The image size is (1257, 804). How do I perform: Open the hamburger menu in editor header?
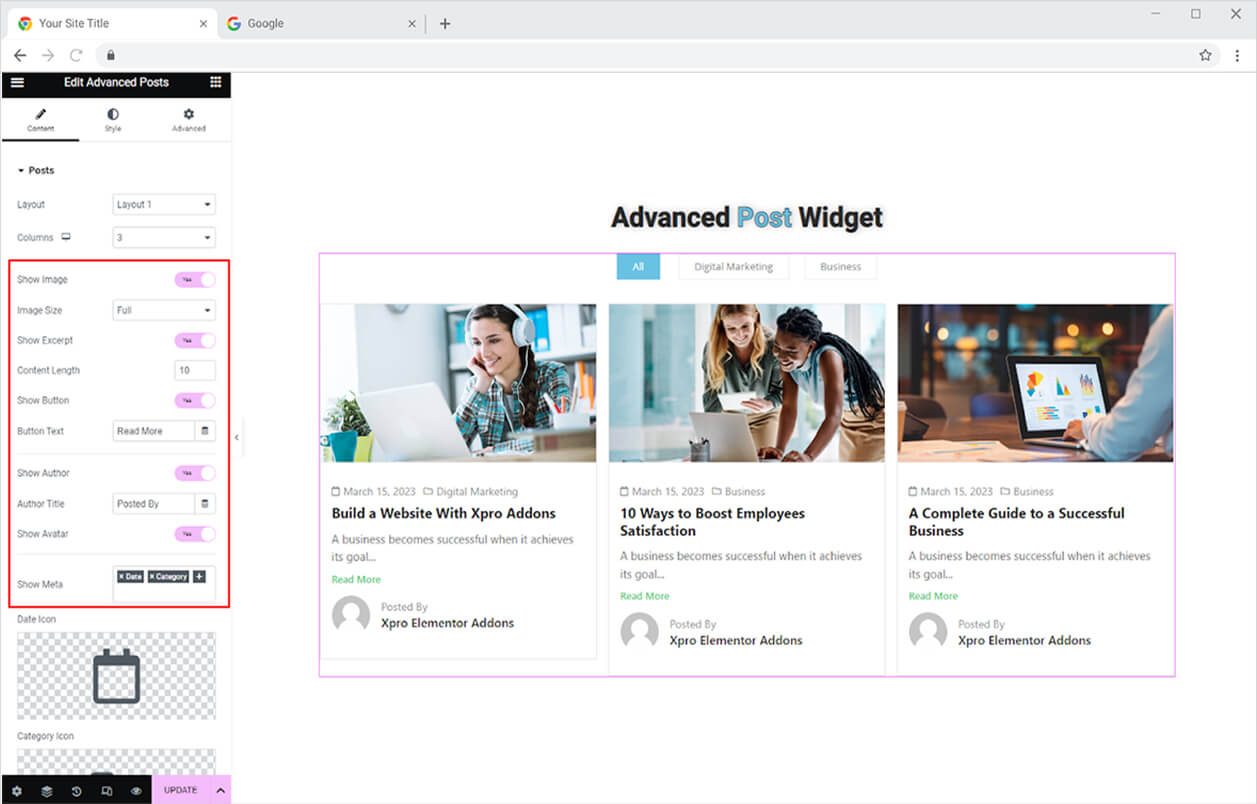tap(17, 82)
